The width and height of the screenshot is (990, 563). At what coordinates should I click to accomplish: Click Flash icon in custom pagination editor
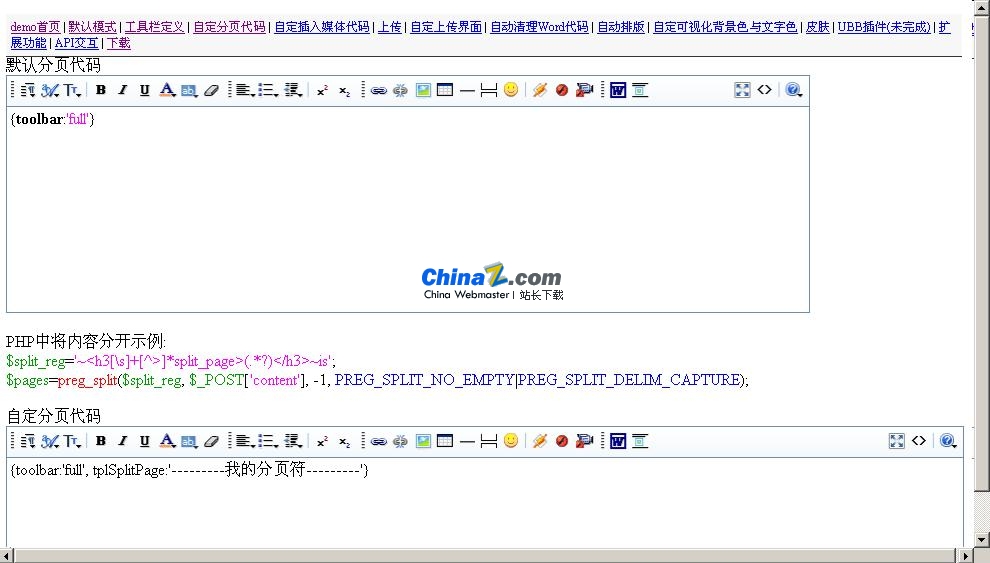[562, 441]
